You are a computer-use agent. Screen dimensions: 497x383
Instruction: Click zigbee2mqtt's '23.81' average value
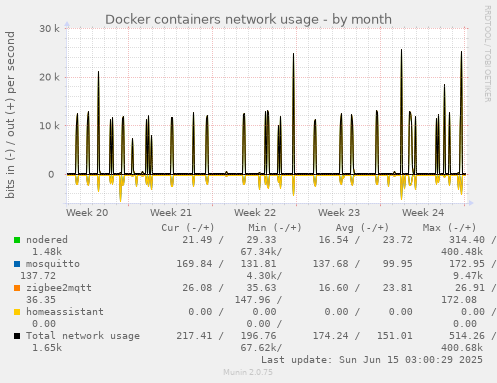point(397,288)
